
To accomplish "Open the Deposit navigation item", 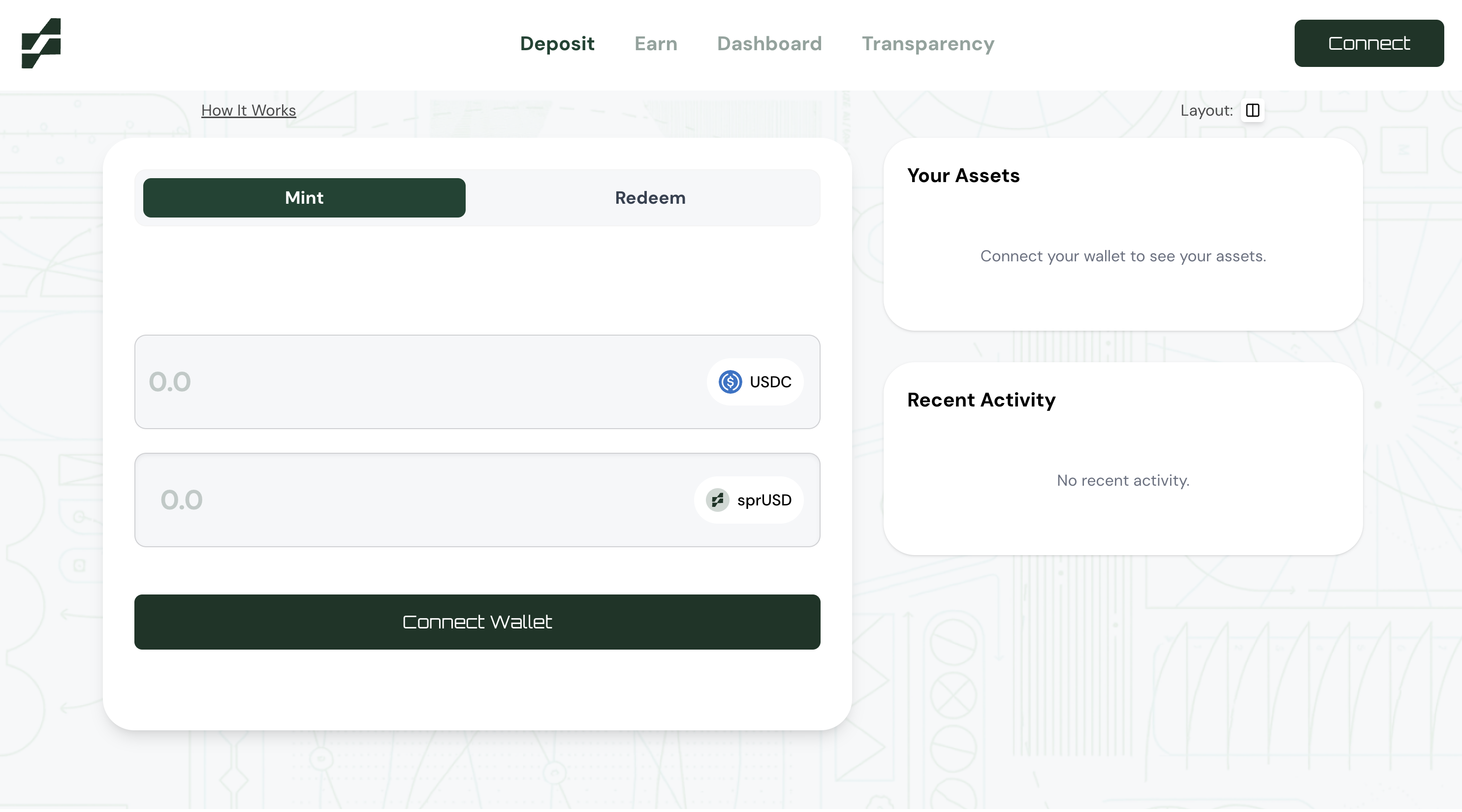I will [557, 44].
